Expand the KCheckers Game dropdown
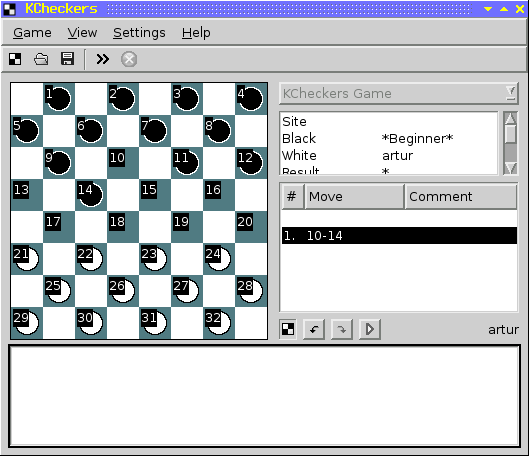 pos(511,93)
